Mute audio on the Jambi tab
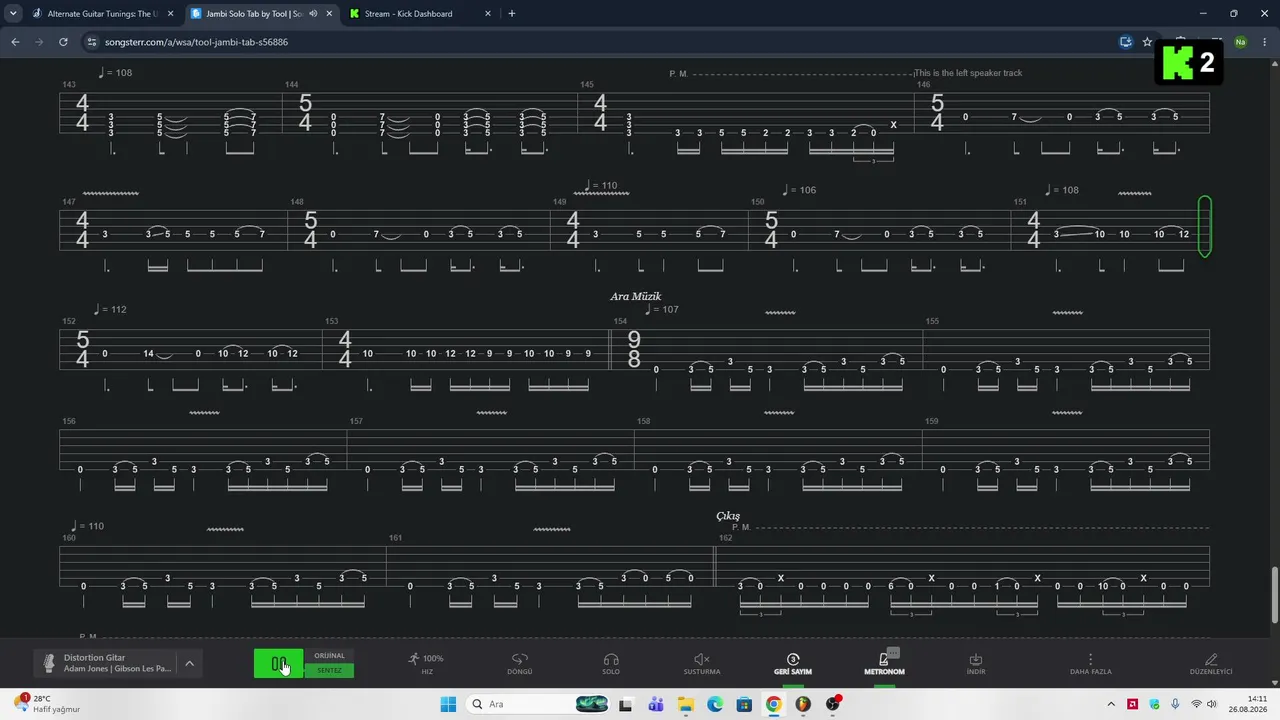This screenshot has height=720, width=1280. tap(313, 14)
